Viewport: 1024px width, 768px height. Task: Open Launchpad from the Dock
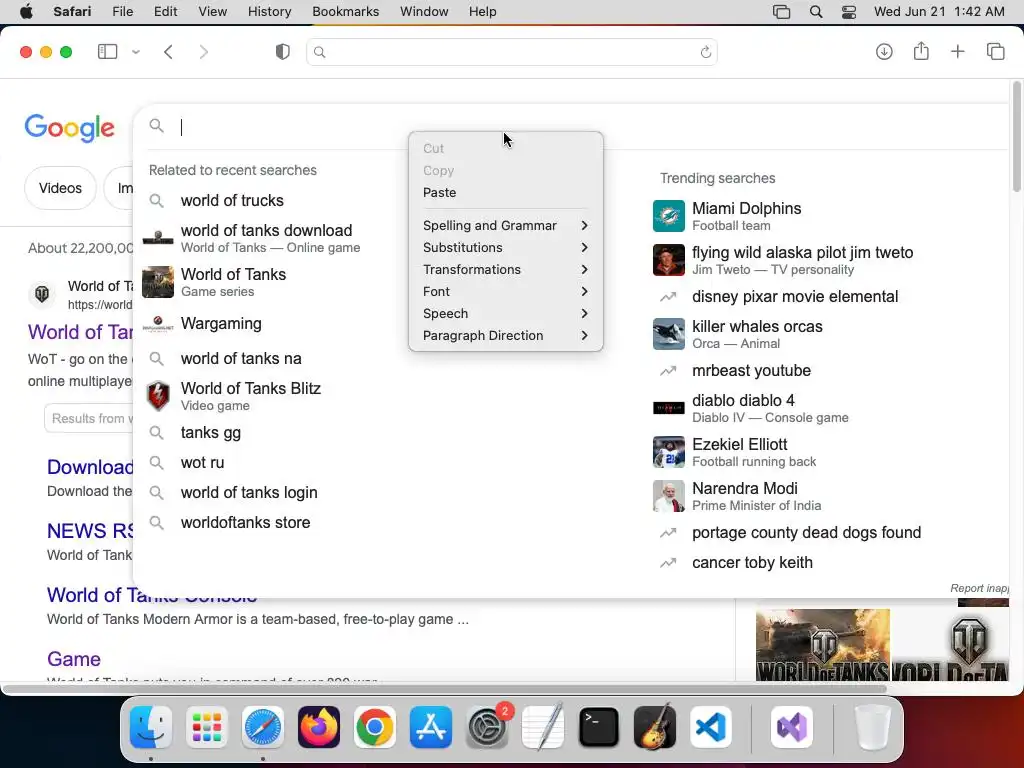point(206,727)
